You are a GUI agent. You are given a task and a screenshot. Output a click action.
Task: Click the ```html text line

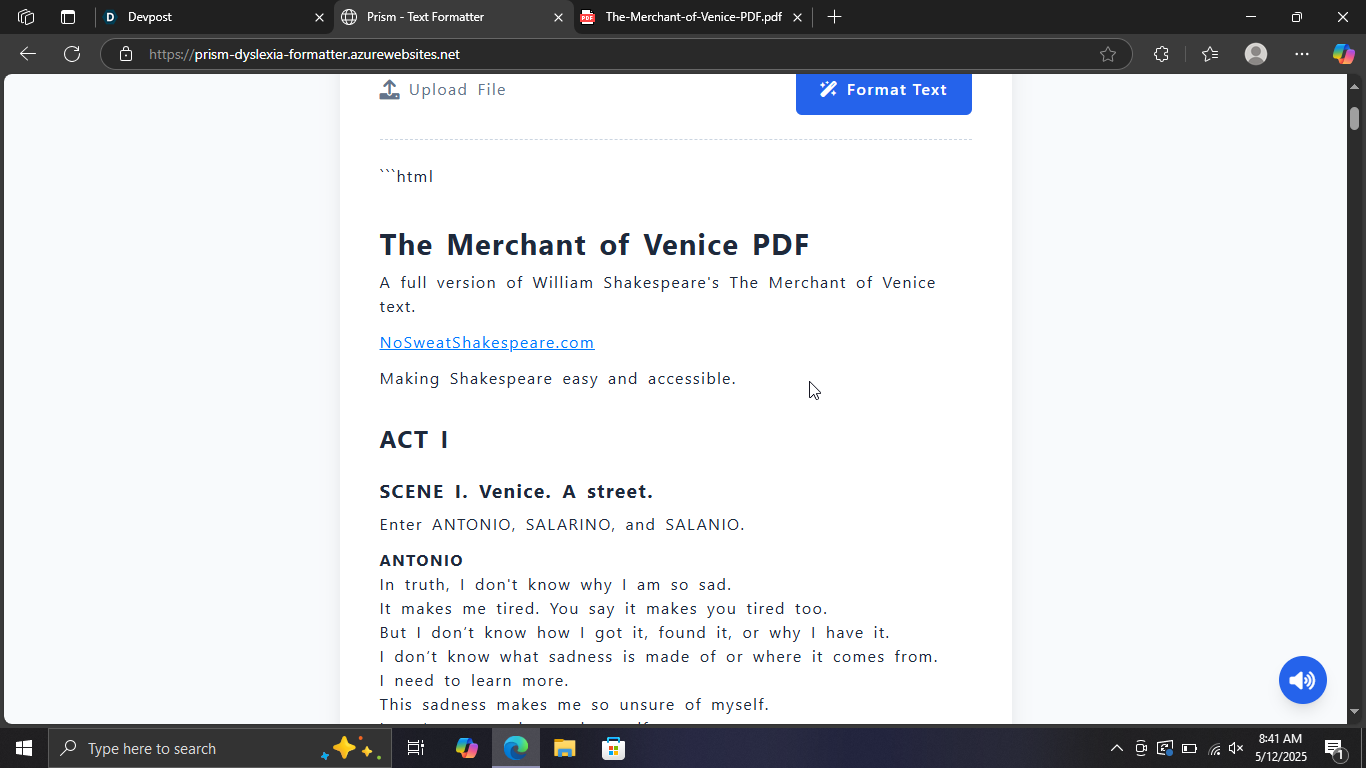pyautogui.click(x=406, y=177)
